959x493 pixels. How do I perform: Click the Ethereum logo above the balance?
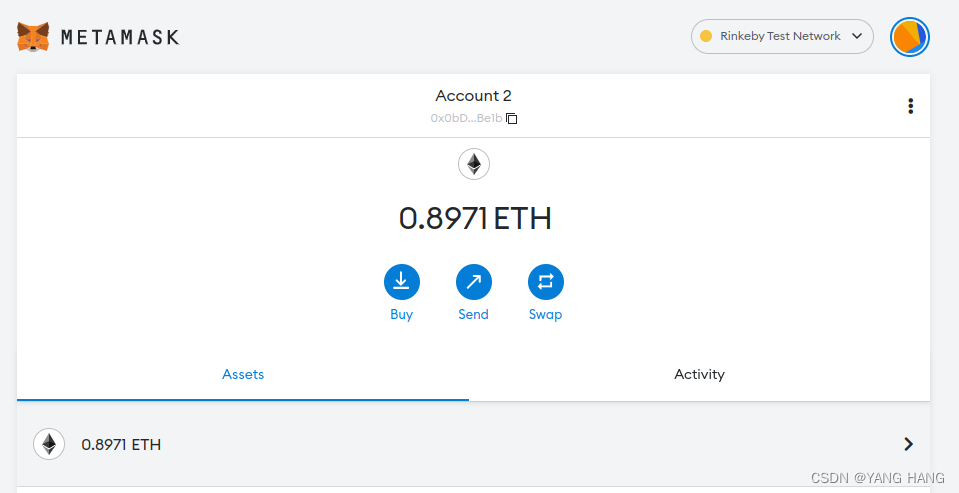coord(473,164)
